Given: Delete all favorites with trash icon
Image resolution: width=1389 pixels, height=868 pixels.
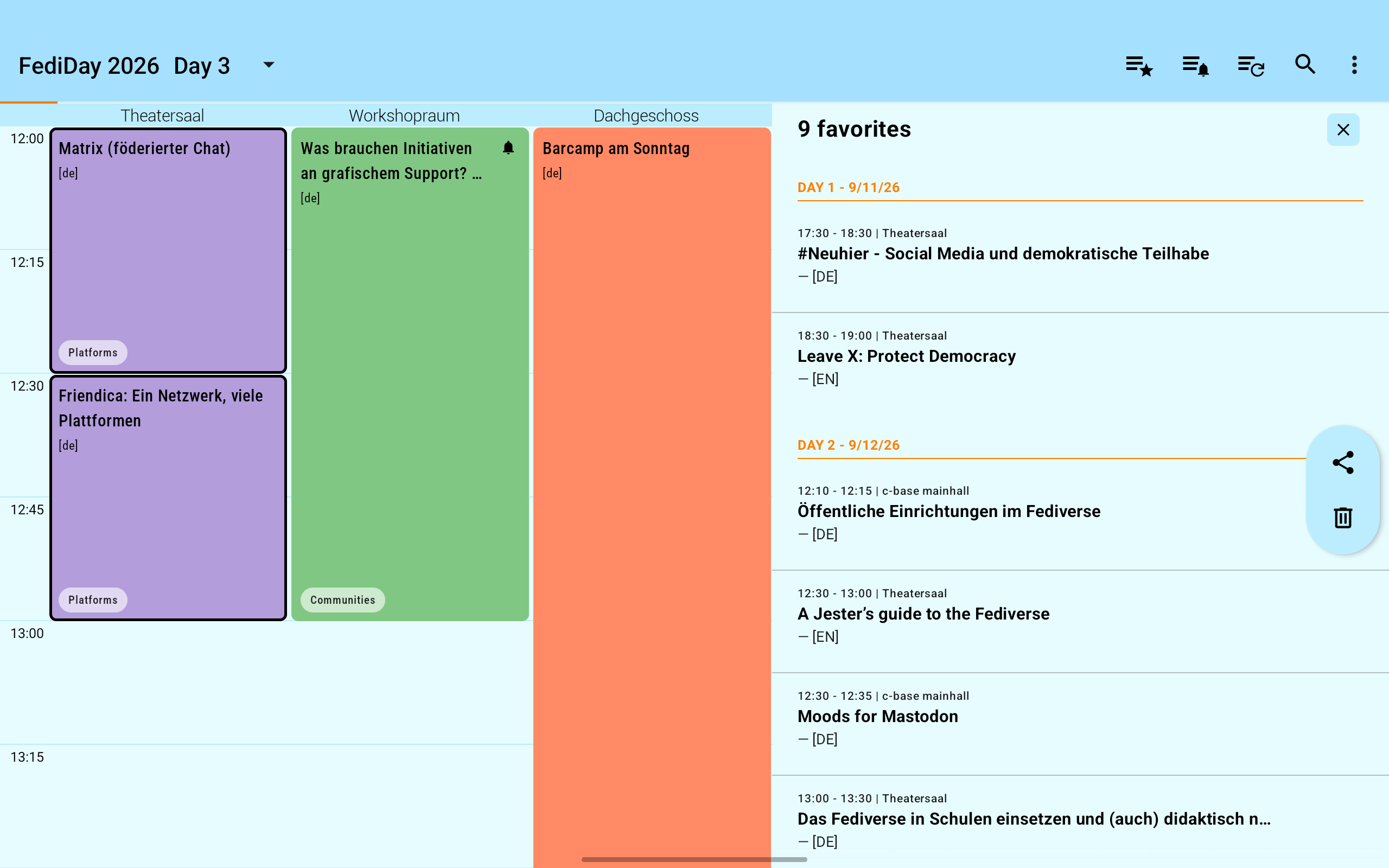Looking at the screenshot, I should [1343, 517].
